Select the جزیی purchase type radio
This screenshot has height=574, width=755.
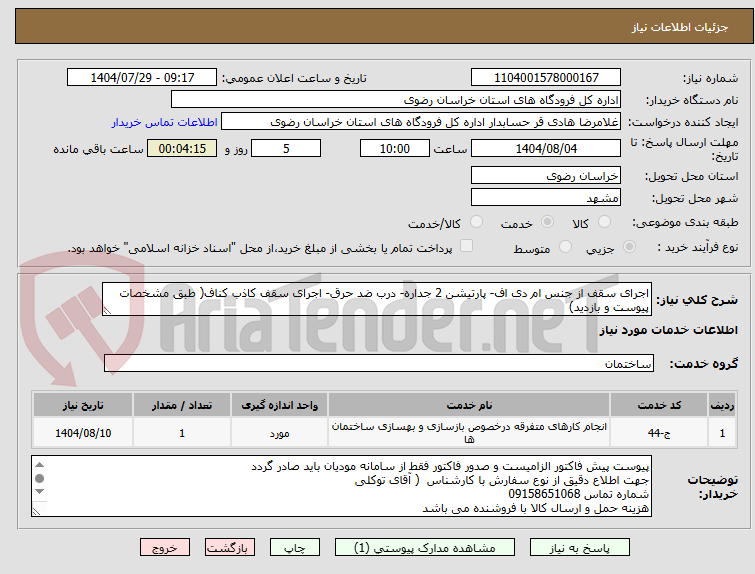coord(629,247)
